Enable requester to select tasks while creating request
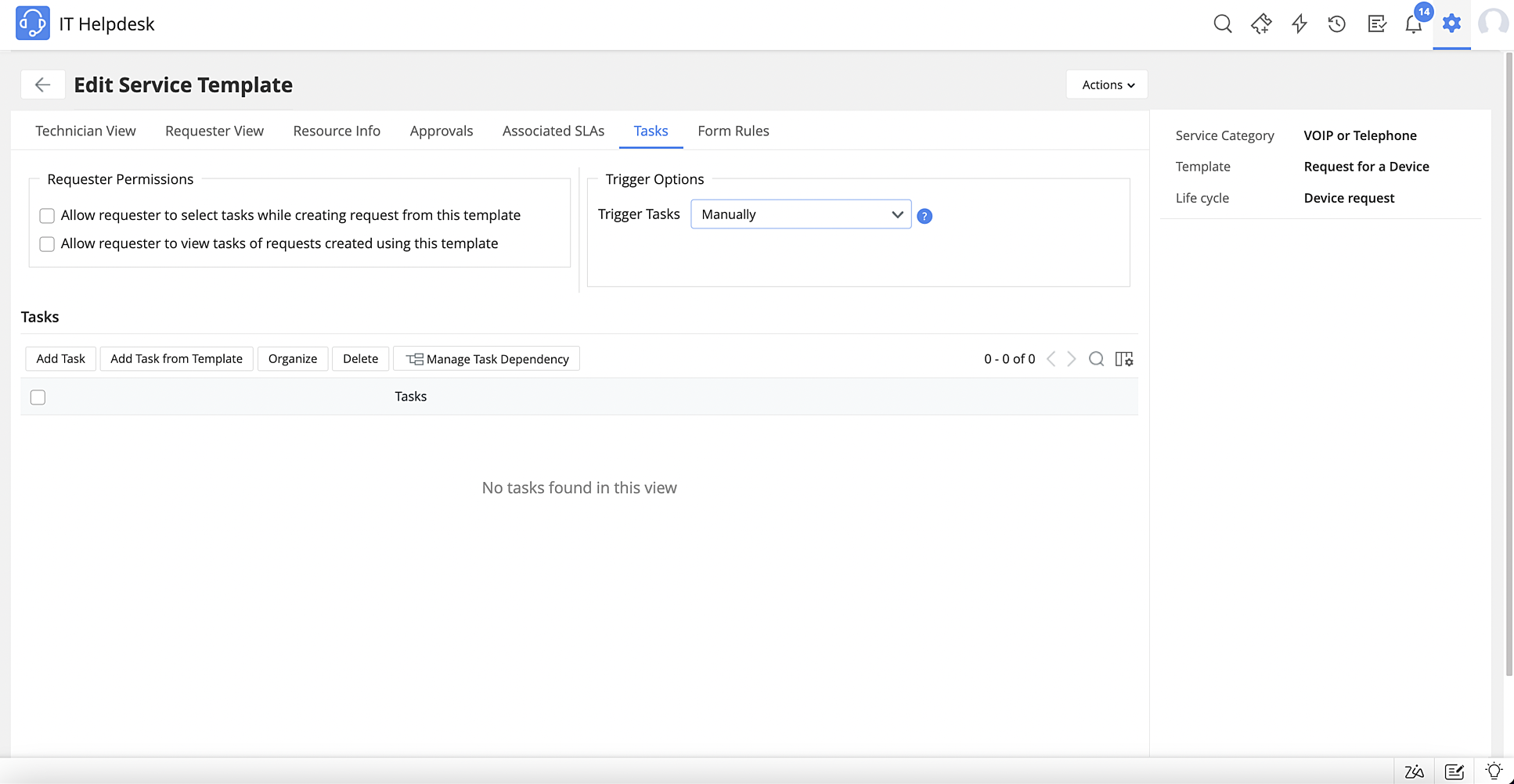1514x784 pixels. (47, 215)
